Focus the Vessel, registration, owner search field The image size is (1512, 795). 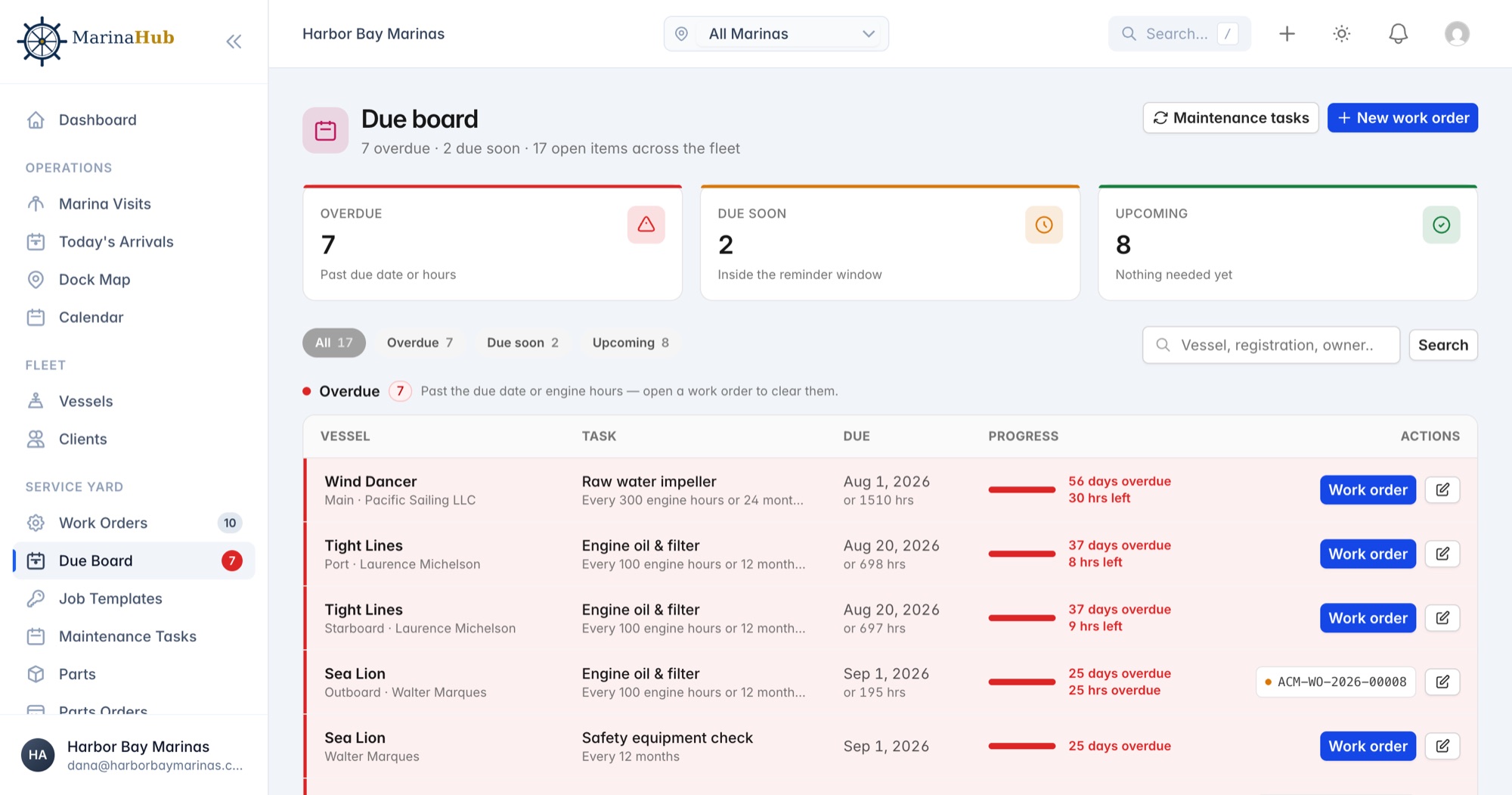click(1271, 345)
